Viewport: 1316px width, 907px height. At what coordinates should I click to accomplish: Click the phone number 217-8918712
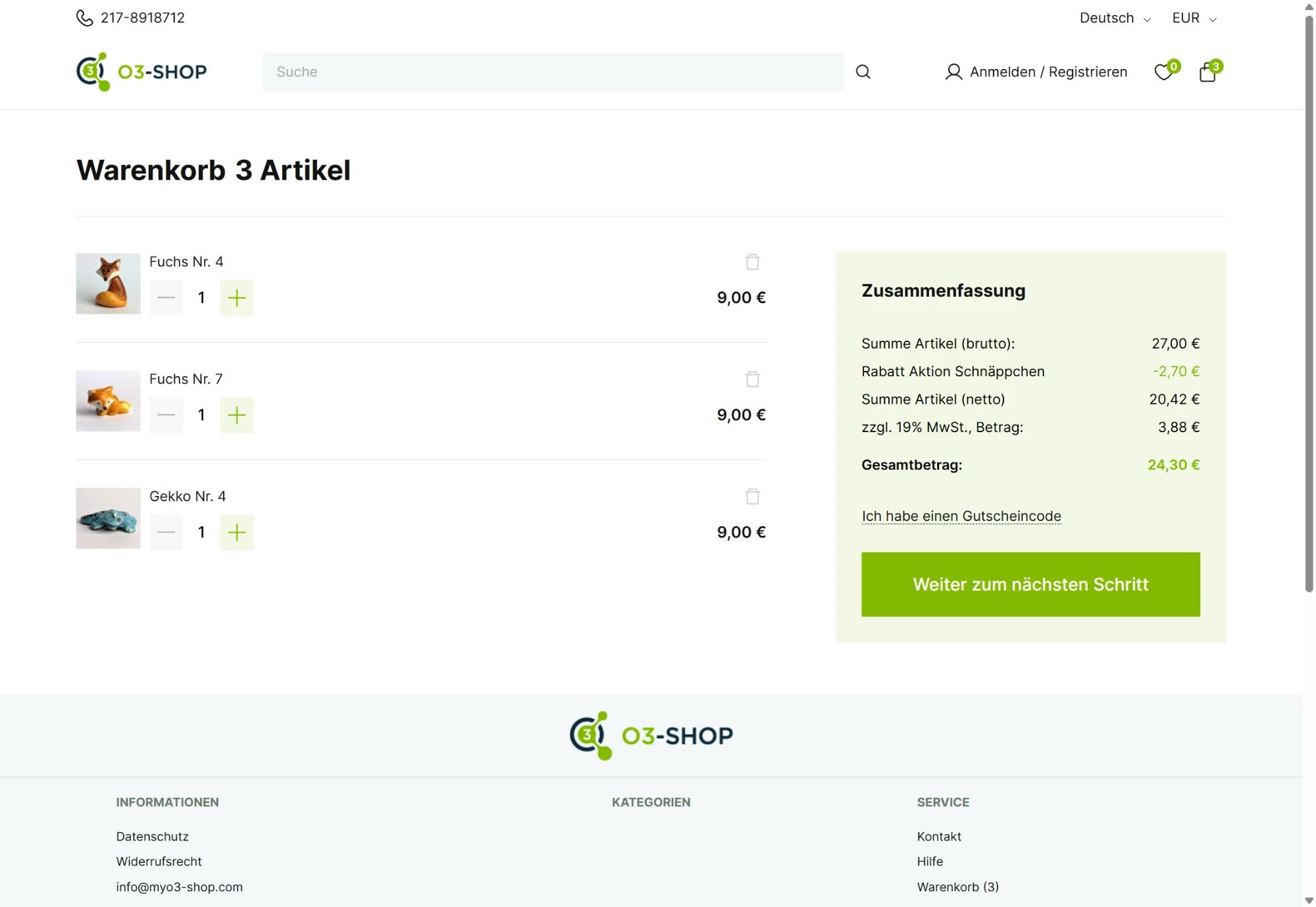point(143,18)
